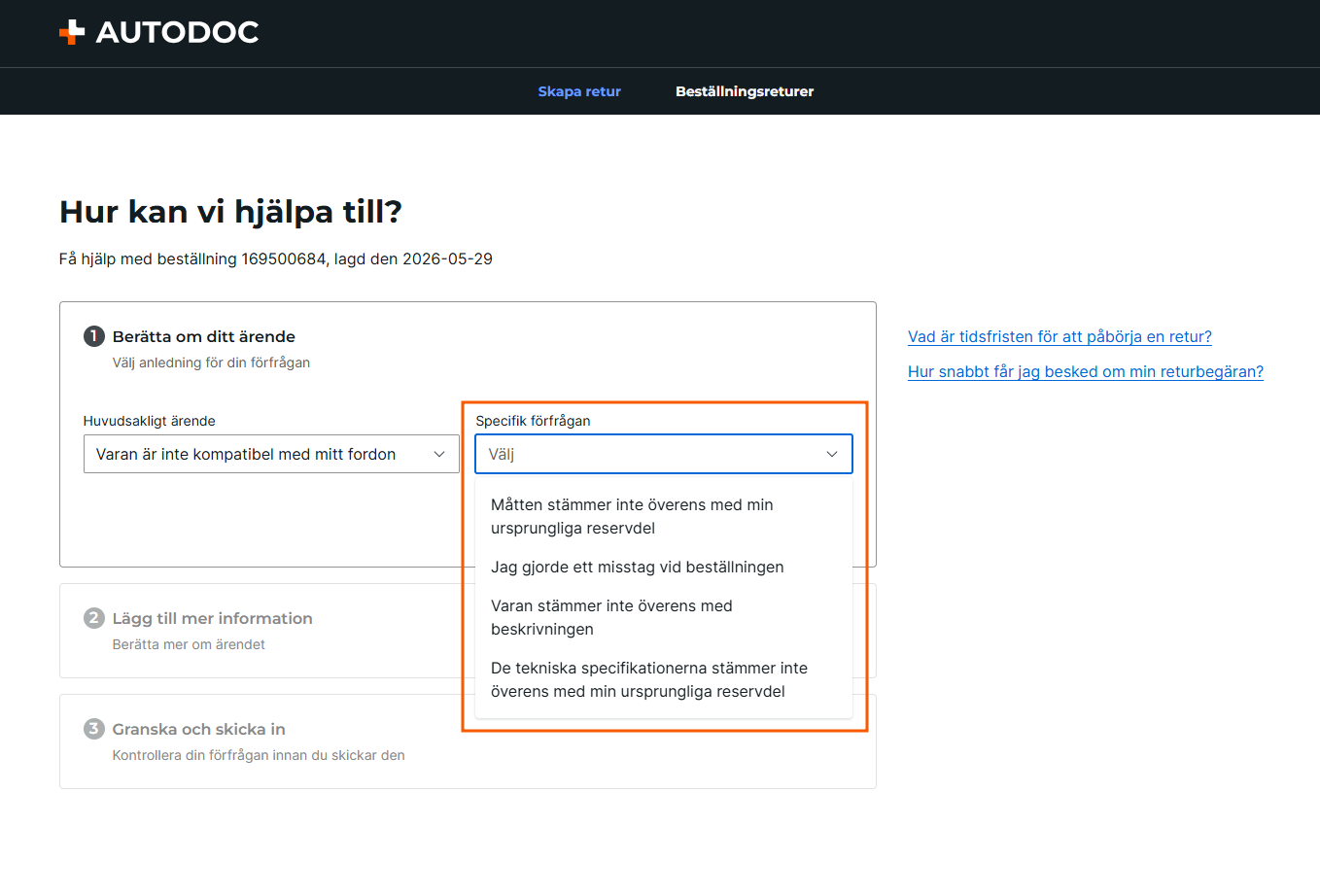The image size is (1320, 896).
Task: Click the AUTODOC logo
Action: [158, 32]
